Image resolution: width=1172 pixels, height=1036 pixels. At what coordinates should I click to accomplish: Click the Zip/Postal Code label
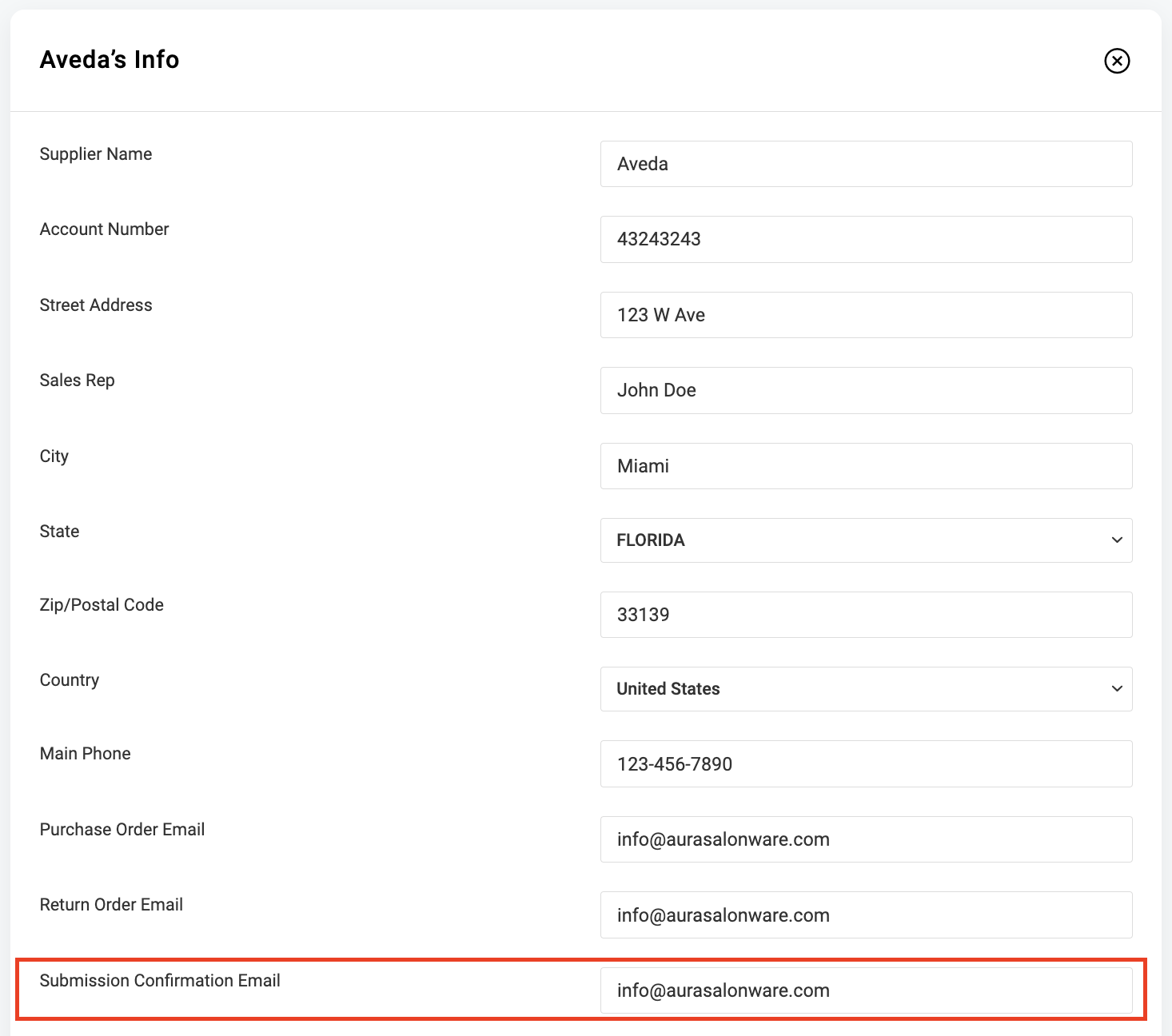102,605
